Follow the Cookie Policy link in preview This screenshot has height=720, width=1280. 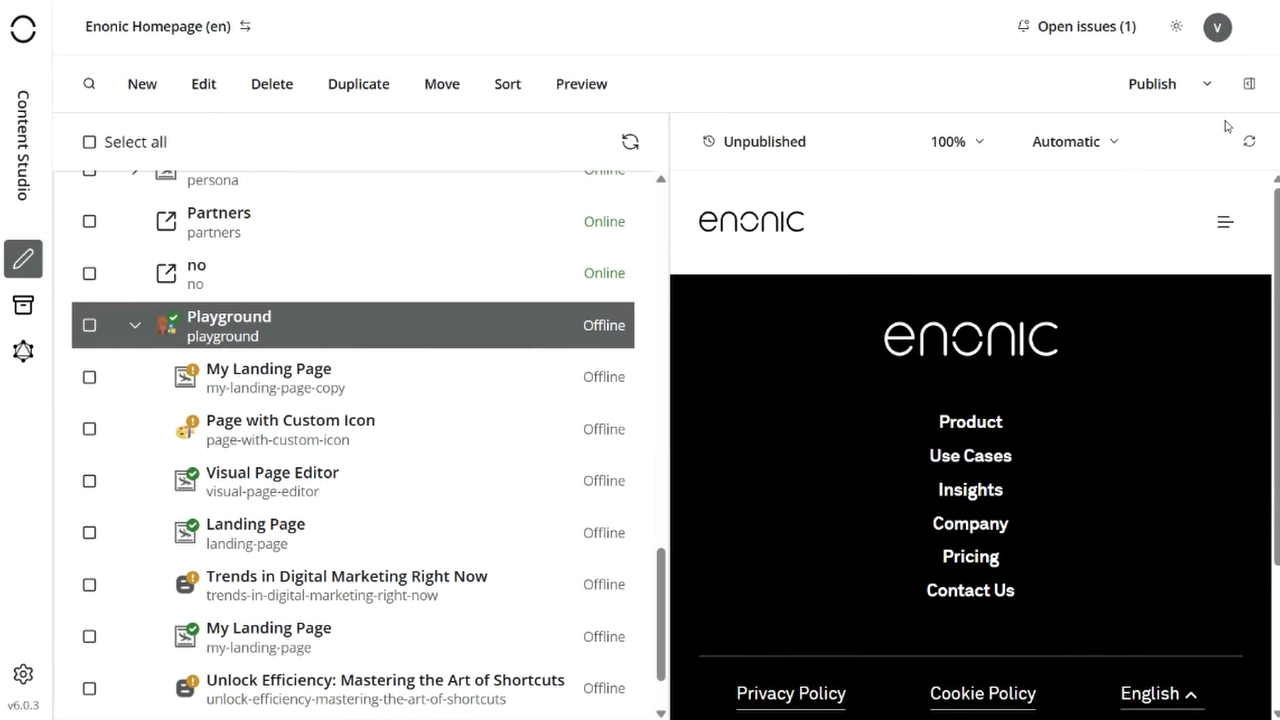click(983, 694)
